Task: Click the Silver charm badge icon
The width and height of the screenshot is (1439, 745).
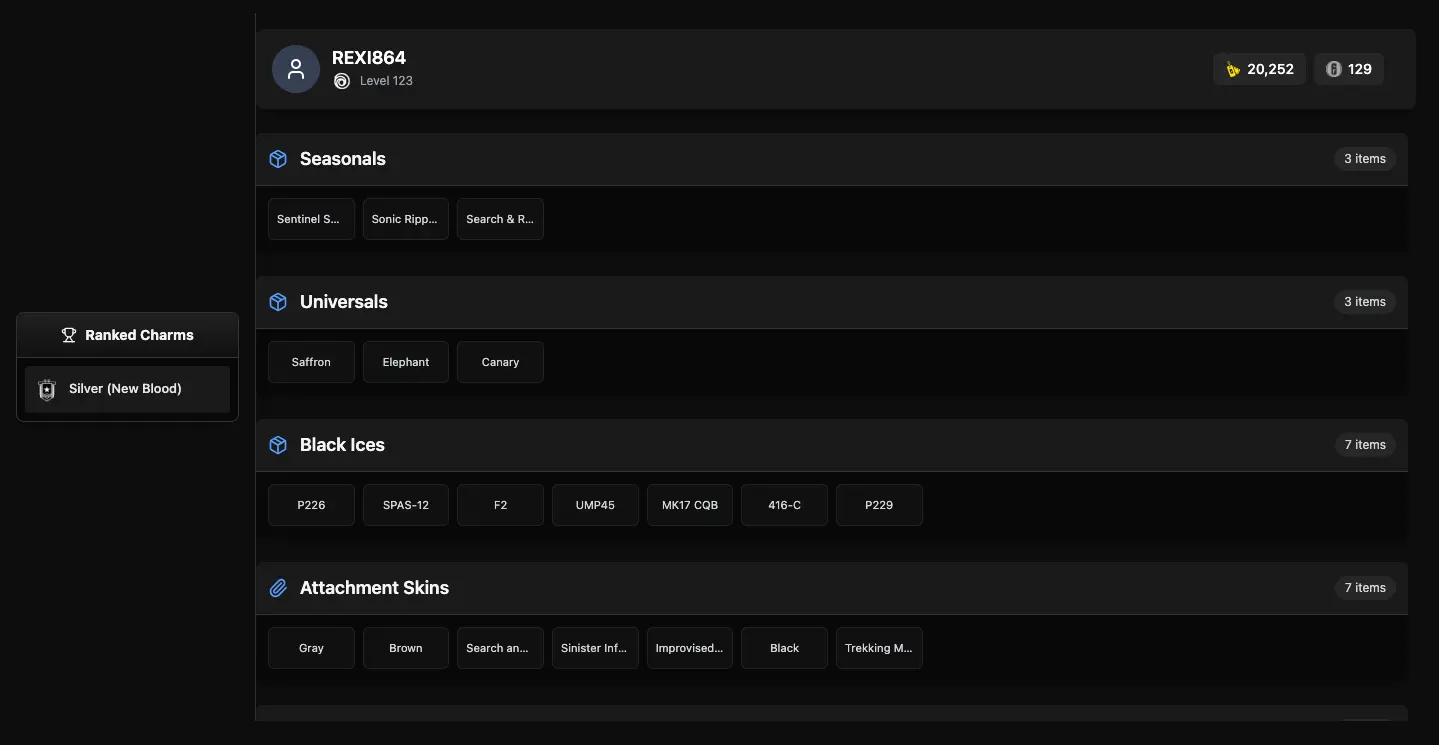Action: tap(46, 390)
